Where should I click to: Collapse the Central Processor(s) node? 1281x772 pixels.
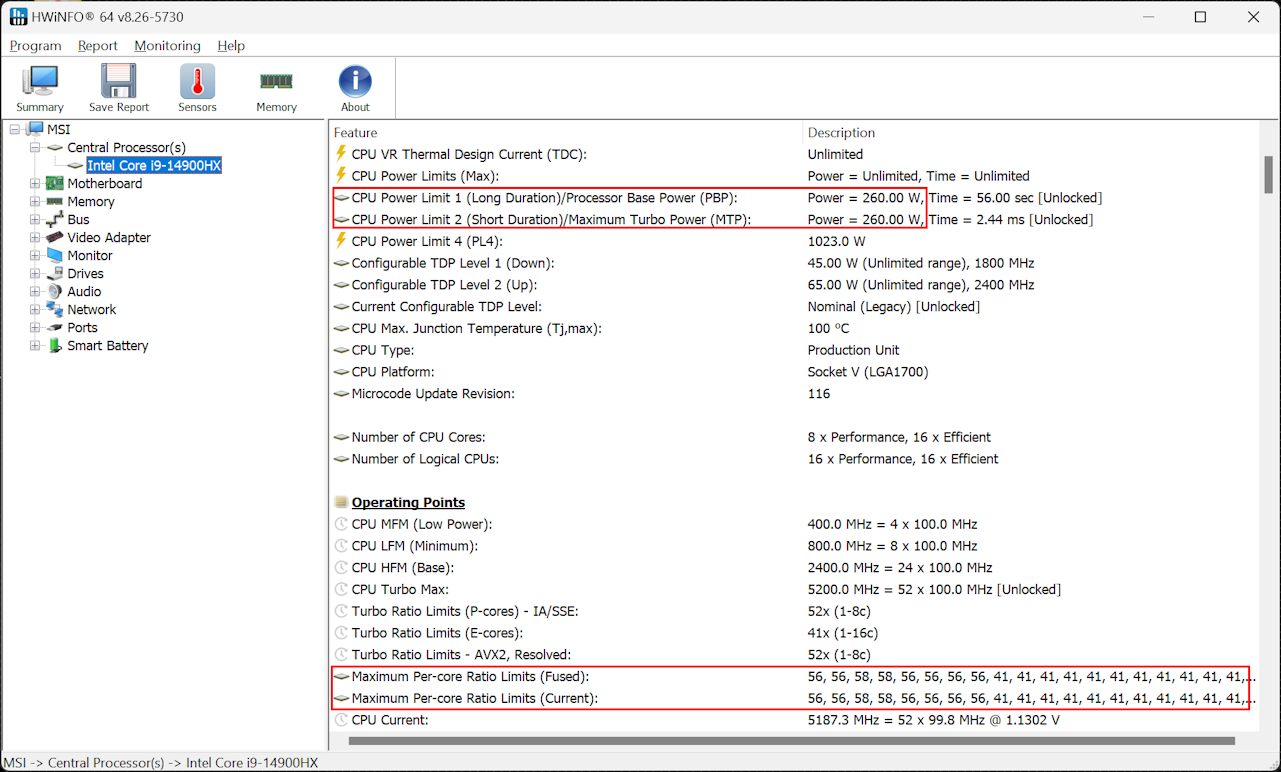click(35, 148)
